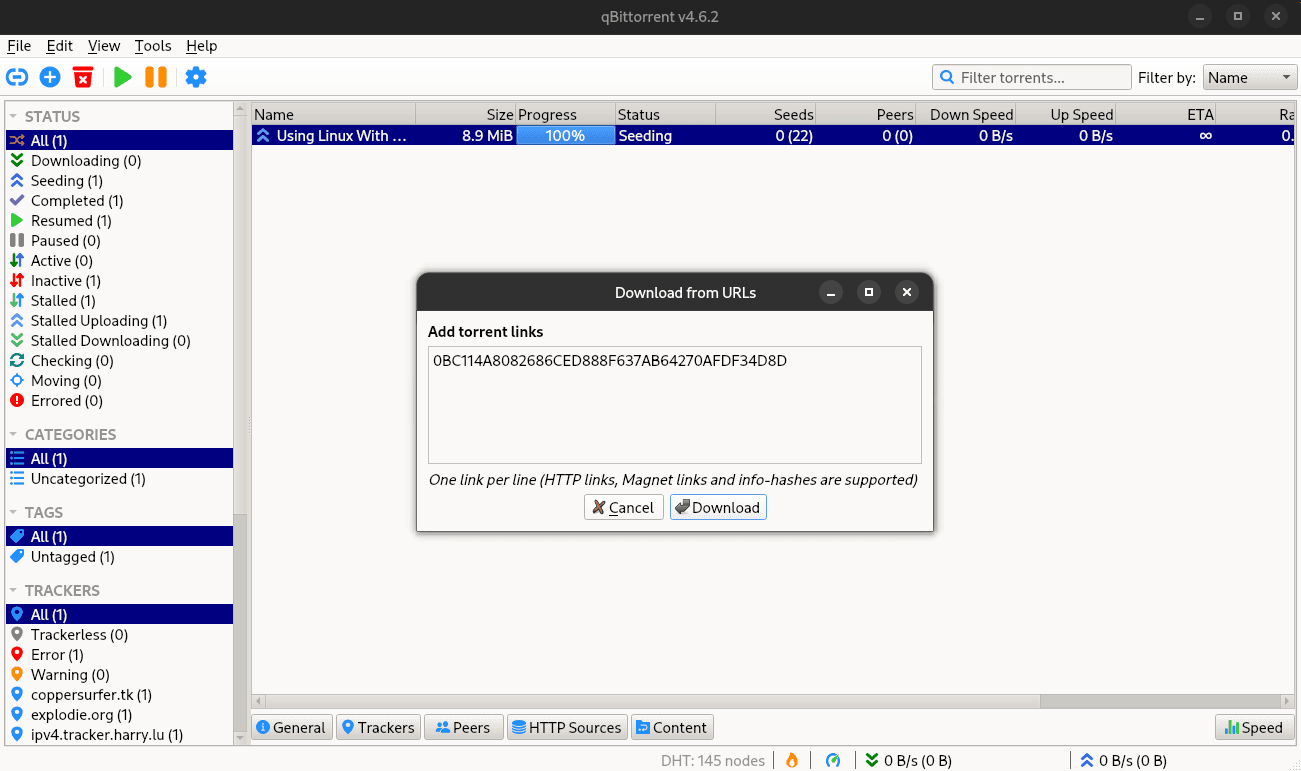Open the Help menu

click(x=201, y=46)
